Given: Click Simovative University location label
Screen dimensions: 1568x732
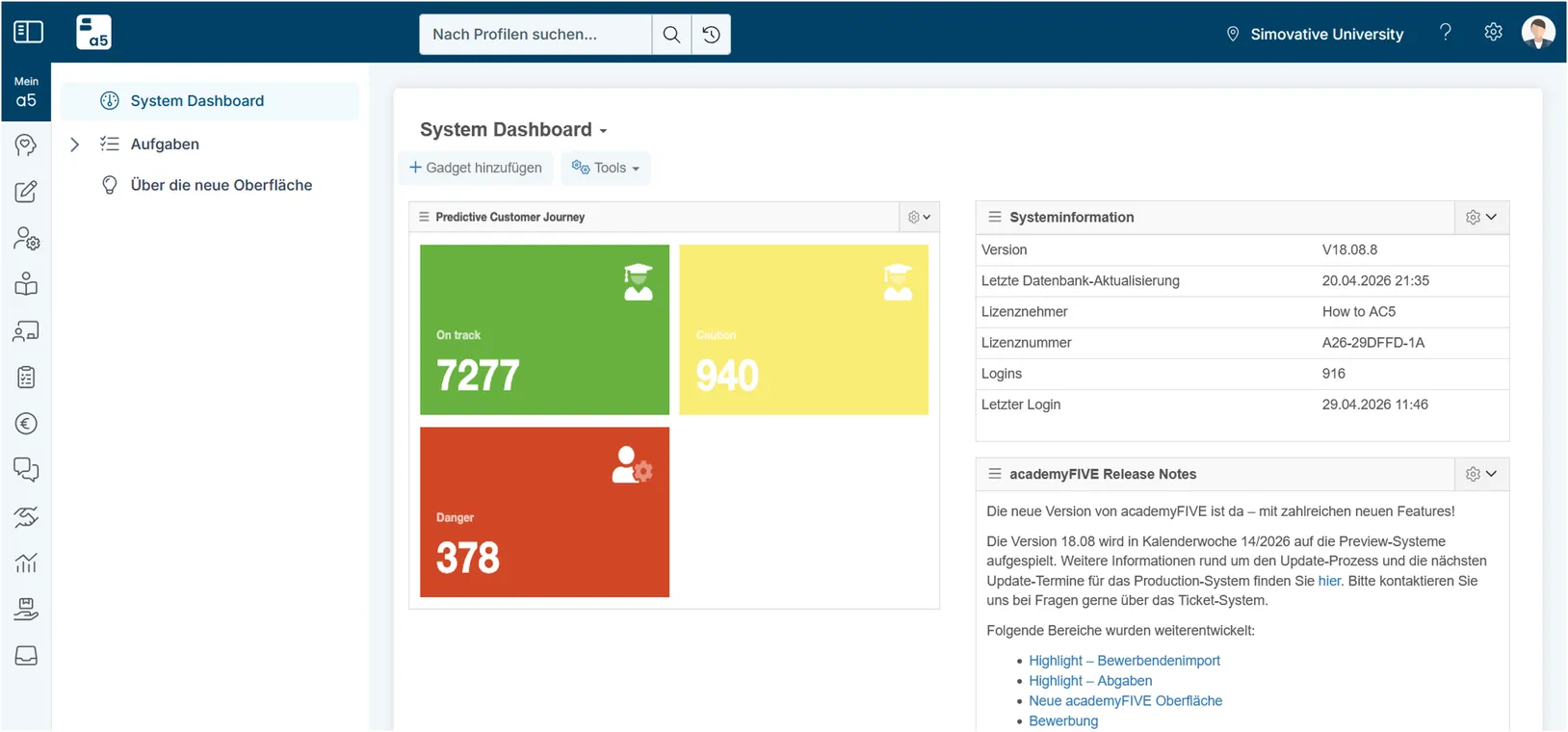Looking at the screenshot, I should click(x=1326, y=34).
